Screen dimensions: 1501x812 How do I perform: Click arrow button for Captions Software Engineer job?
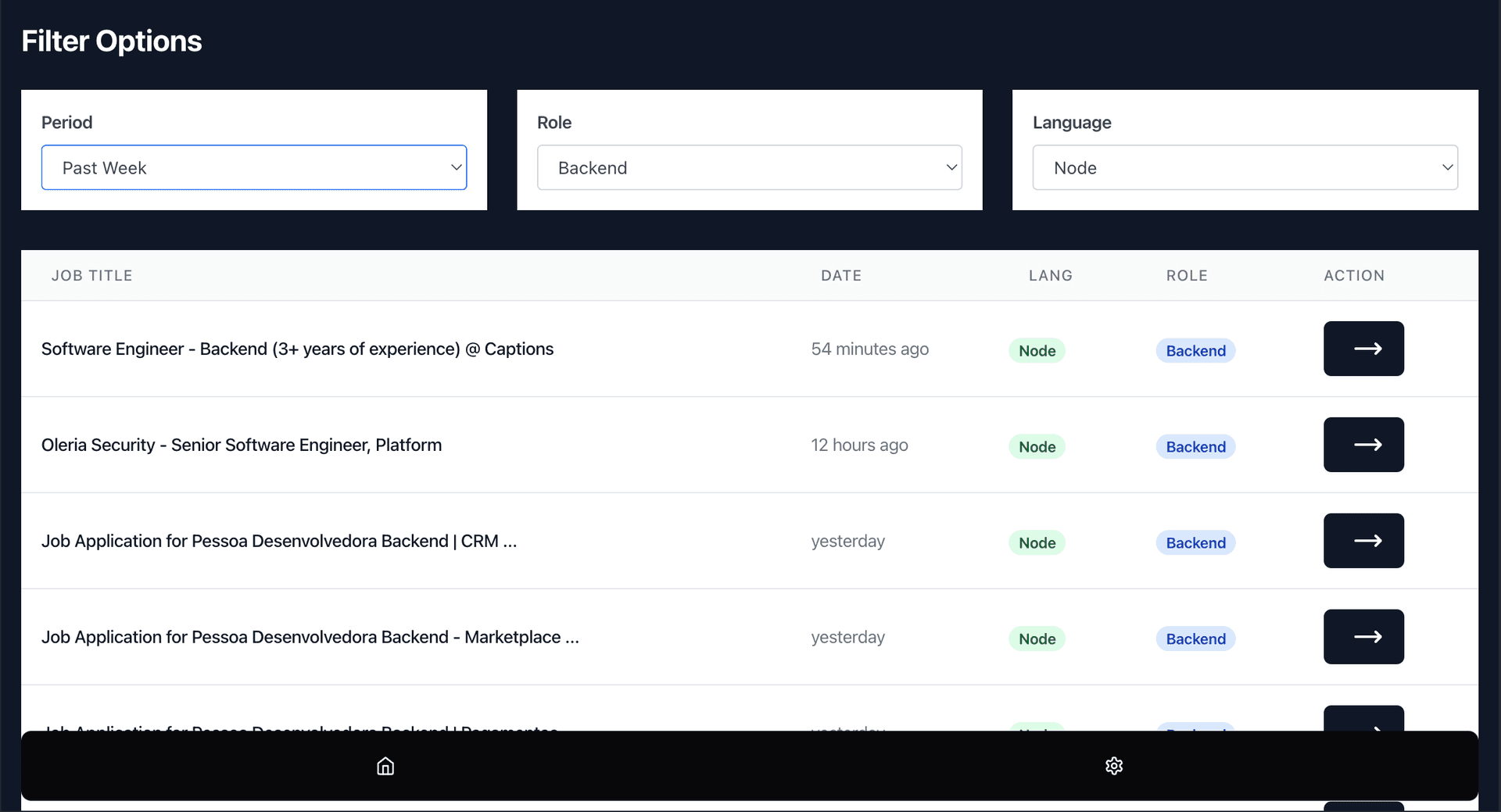[x=1363, y=349]
